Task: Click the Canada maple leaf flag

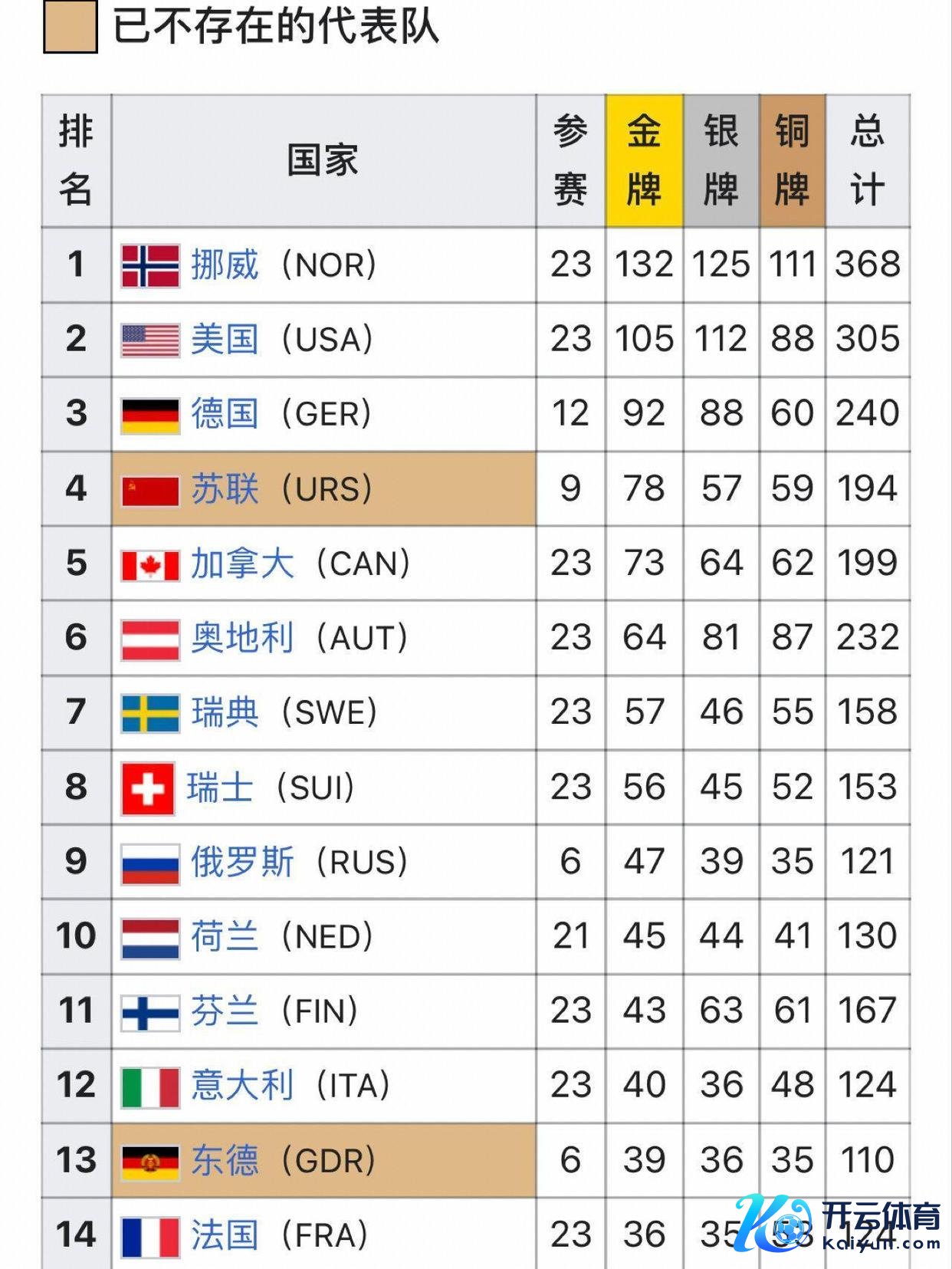Action: pos(151,564)
